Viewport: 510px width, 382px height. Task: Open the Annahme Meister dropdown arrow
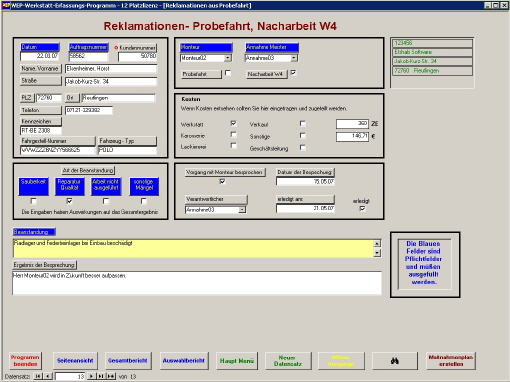(294, 58)
